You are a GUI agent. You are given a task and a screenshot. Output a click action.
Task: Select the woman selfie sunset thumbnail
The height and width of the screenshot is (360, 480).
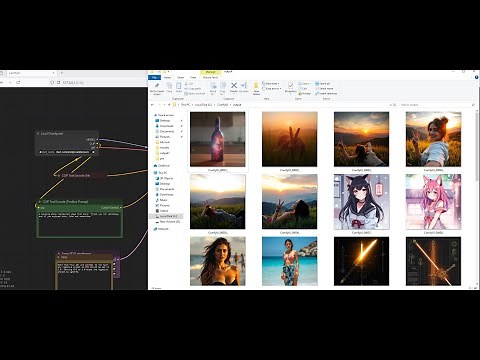tap(433, 139)
